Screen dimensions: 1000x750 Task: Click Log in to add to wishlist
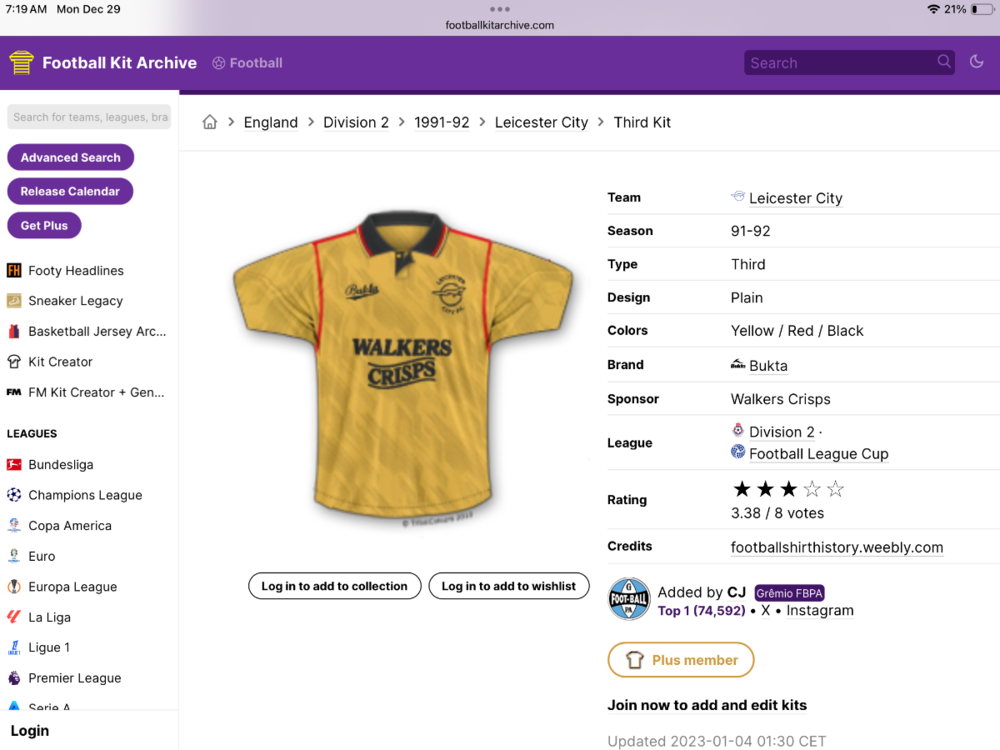pos(508,586)
